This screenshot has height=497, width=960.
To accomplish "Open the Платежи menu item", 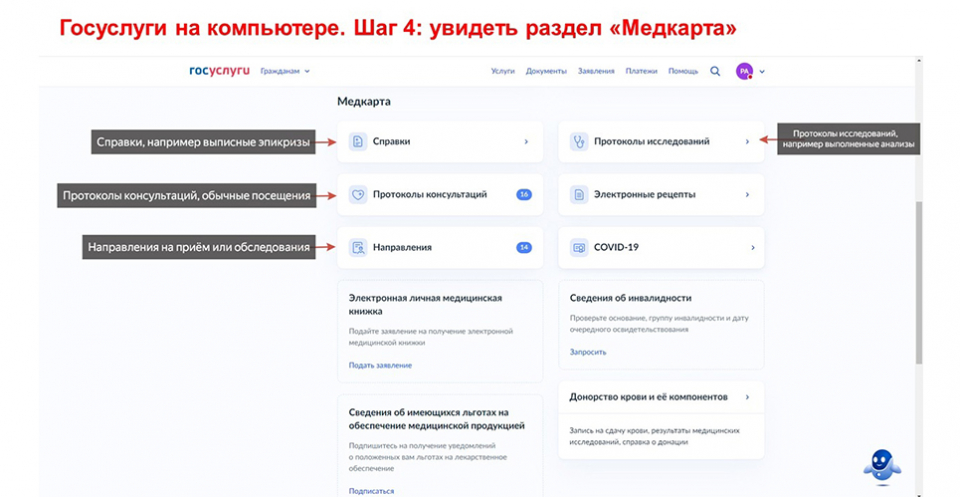I will pos(641,71).
